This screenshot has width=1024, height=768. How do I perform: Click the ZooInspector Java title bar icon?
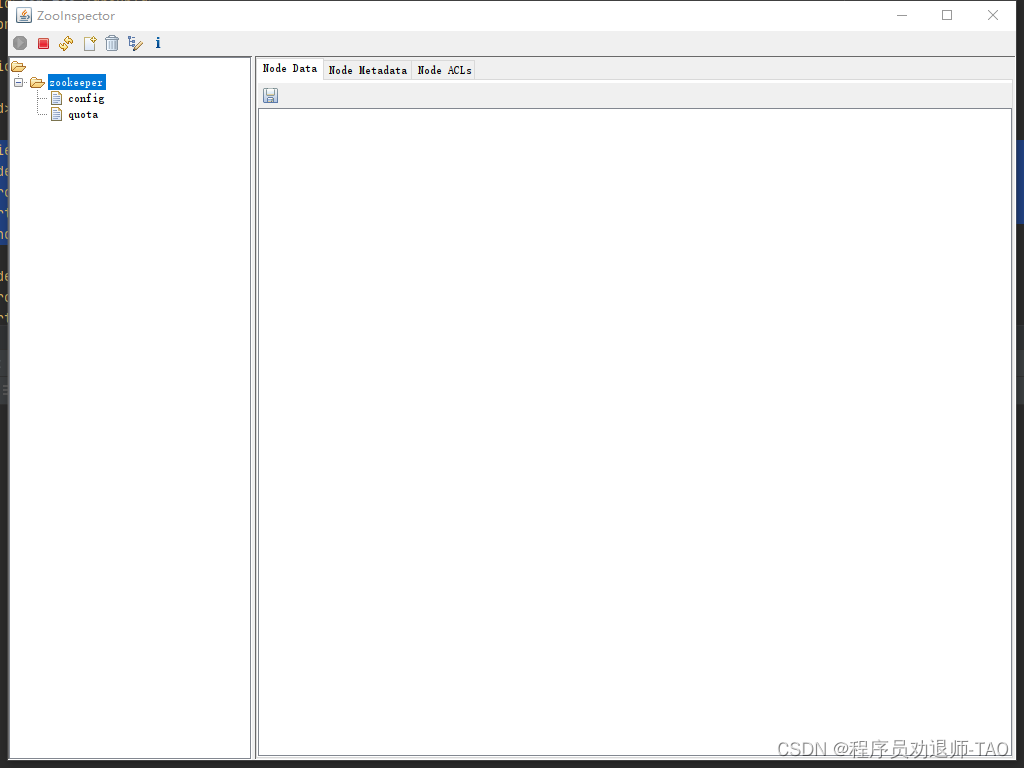click(24, 15)
